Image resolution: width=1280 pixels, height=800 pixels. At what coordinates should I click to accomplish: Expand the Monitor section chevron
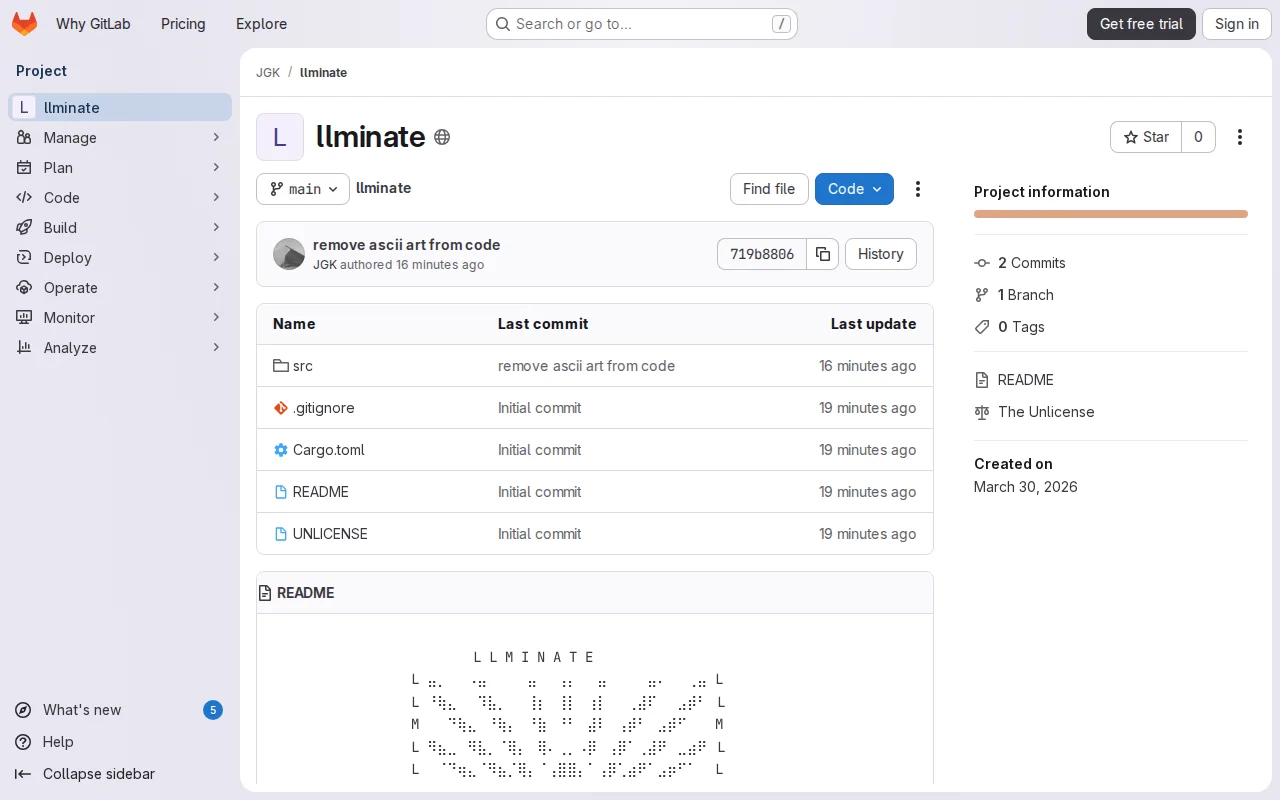tap(216, 317)
